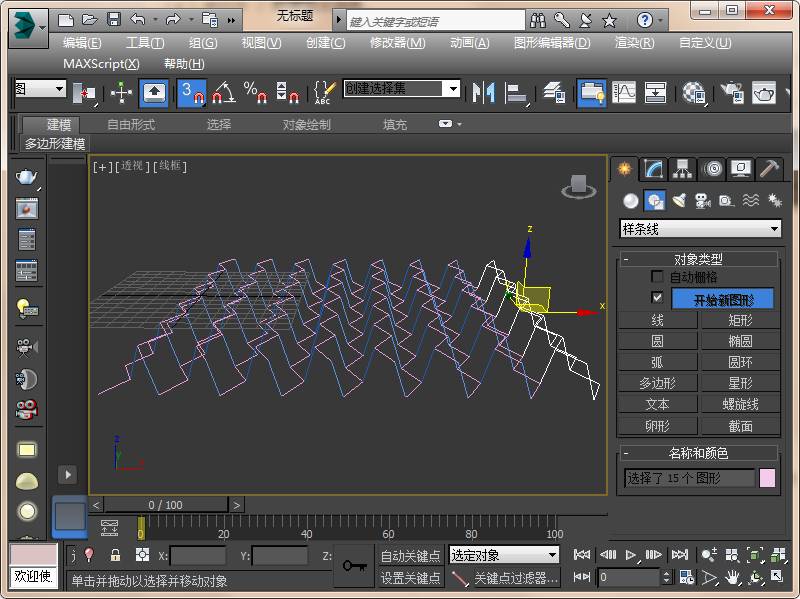Open the Curve Editor from the toolbar
800x599 pixels.
[x=624, y=93]
